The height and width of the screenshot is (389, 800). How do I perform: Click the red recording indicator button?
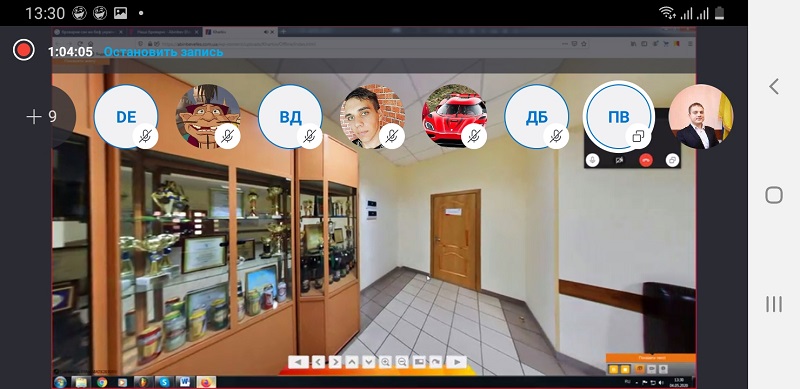click(x=23, y=50)
